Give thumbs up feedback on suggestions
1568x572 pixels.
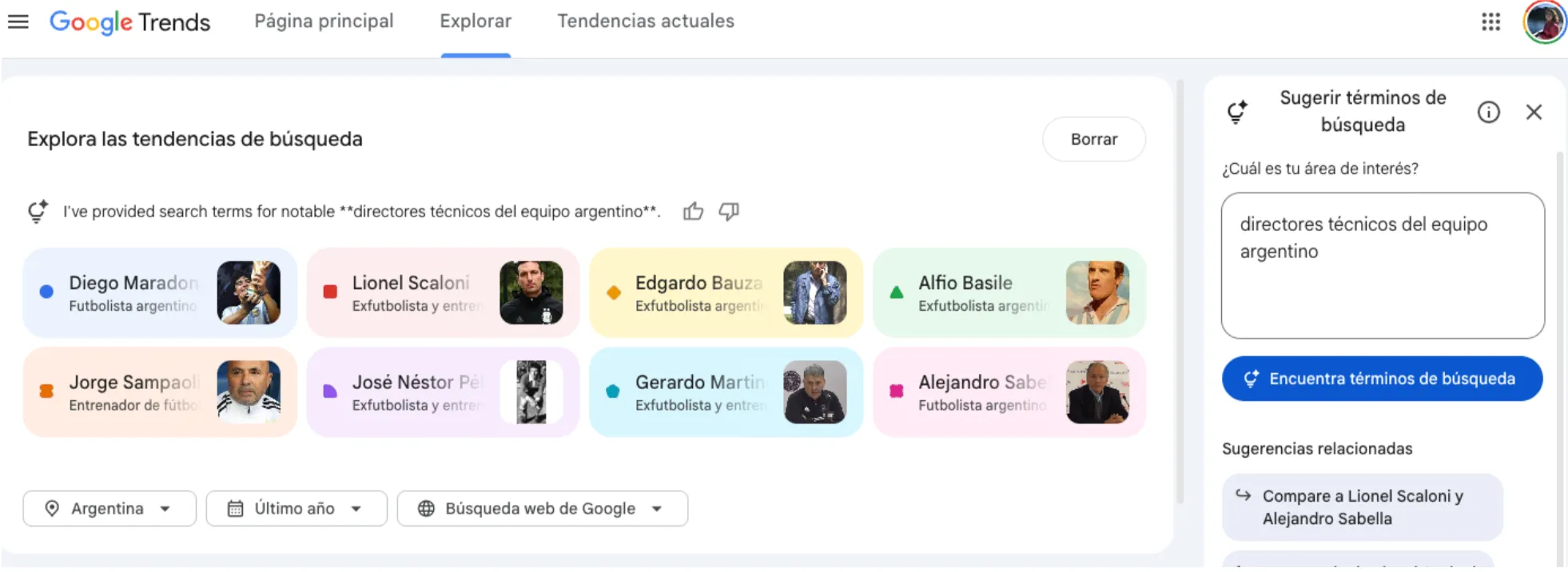pyautogui.click(x=693, y=211)
